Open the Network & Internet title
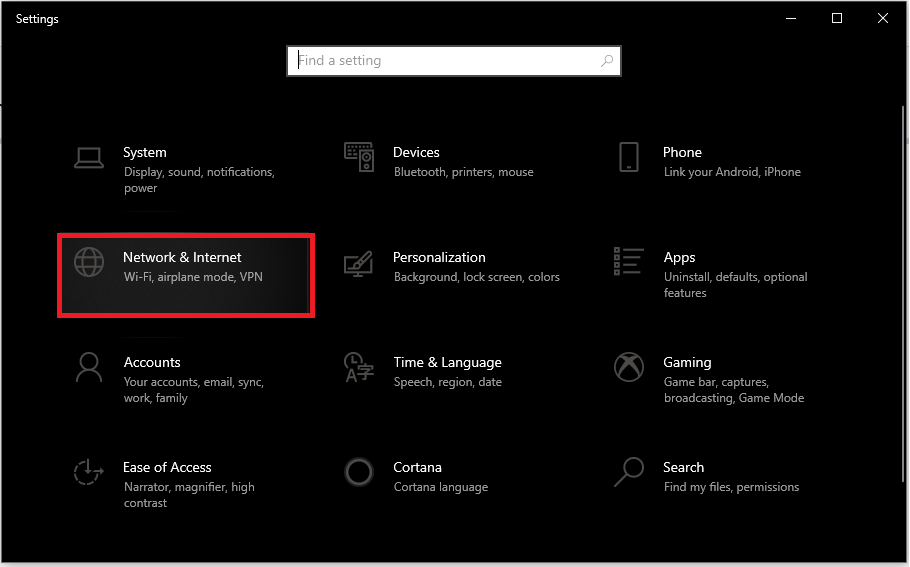The image size is (910, 567). 182,257
